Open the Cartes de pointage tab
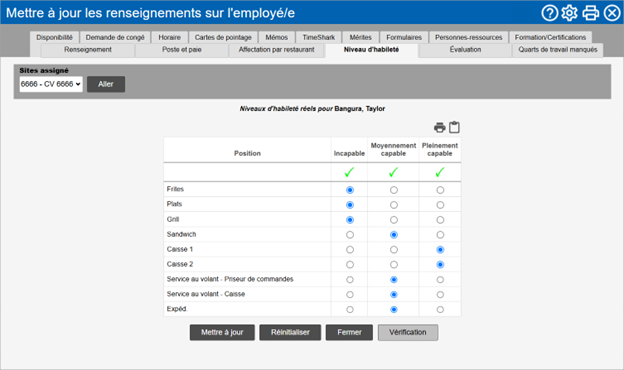624x370 pixels. click(223, 37)
